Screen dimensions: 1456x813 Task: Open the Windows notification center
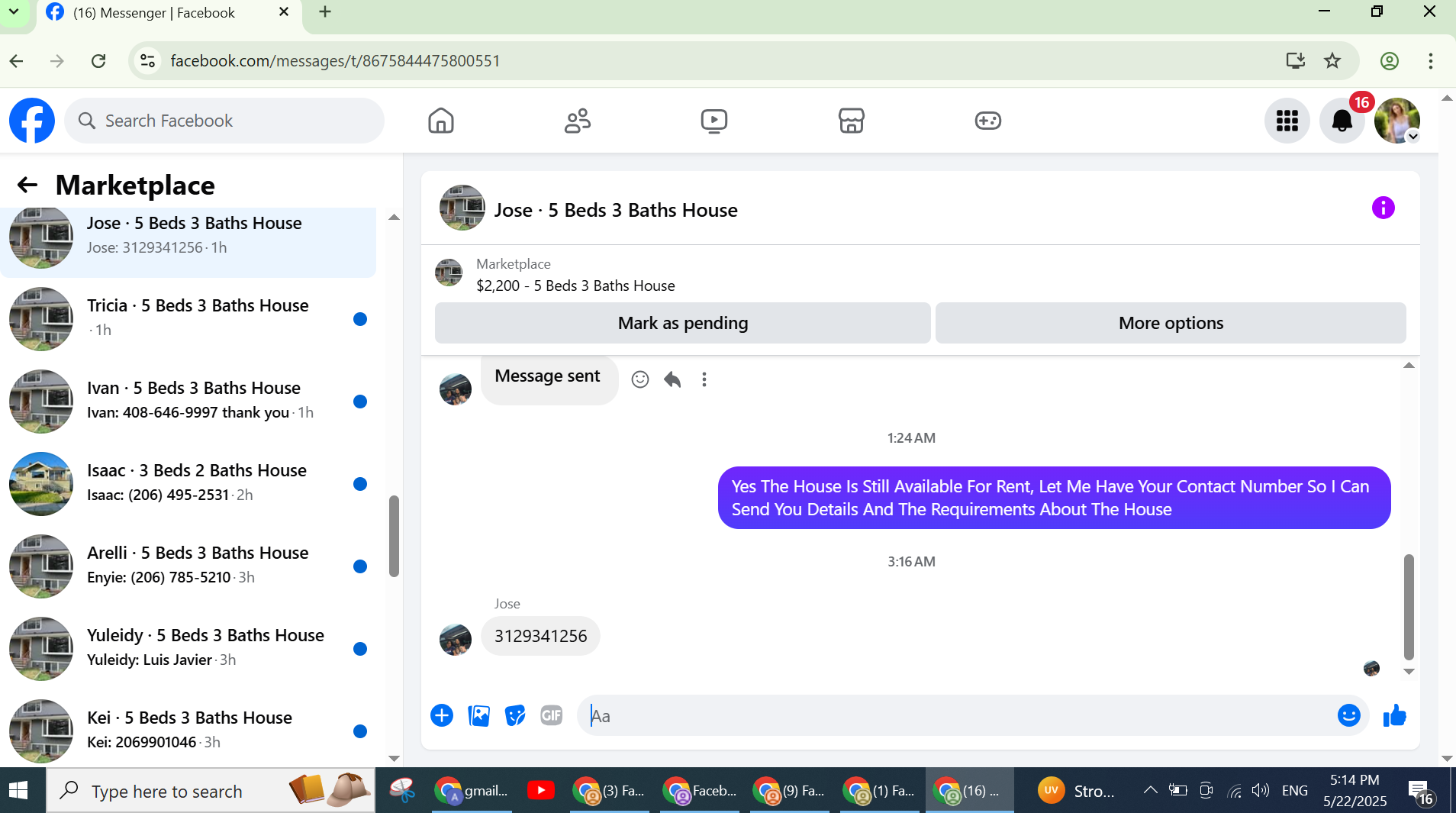tap(1420, 792)
